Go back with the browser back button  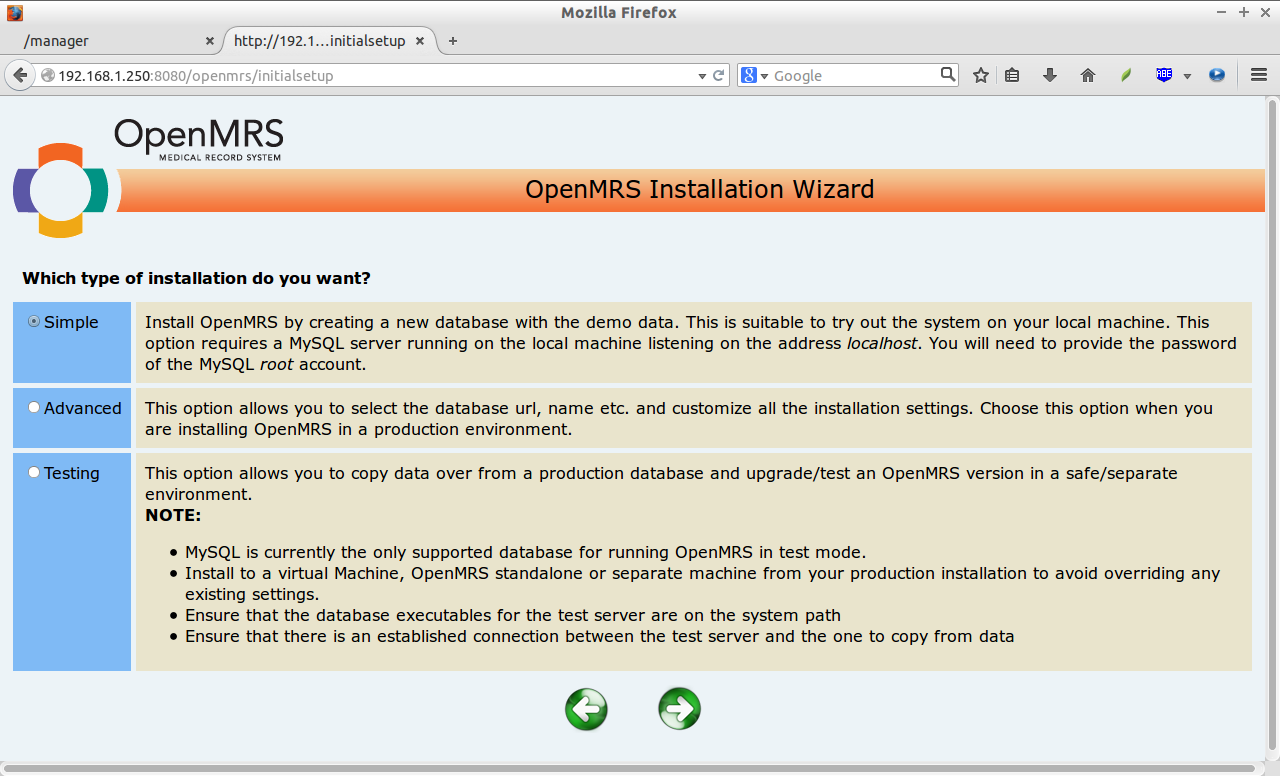click(x=20, y=75)
